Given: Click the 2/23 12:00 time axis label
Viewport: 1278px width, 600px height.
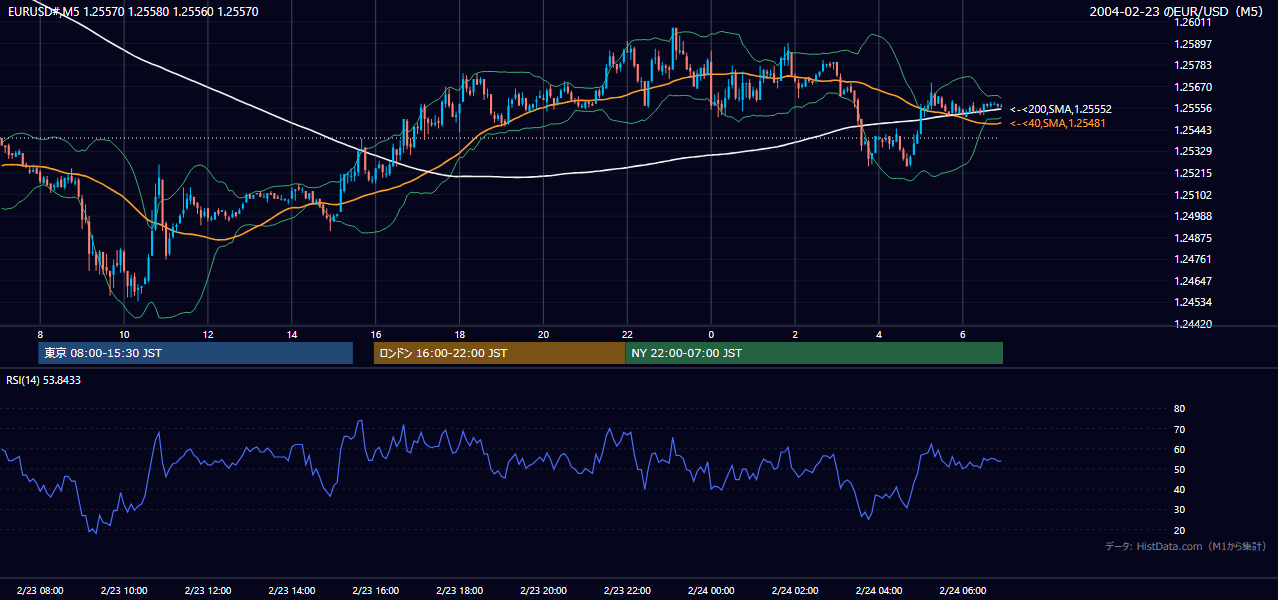Looking at the screenshot, I should (x=208, y=591).
